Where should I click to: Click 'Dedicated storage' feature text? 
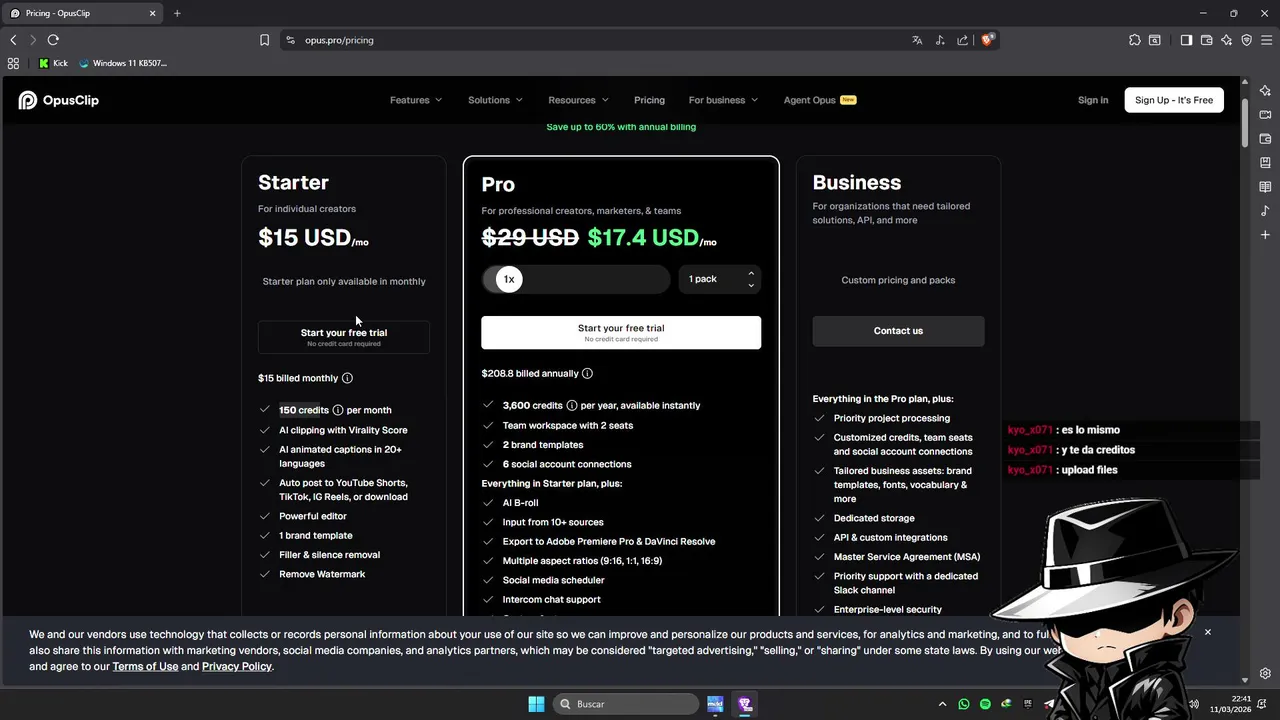(874, 518)
